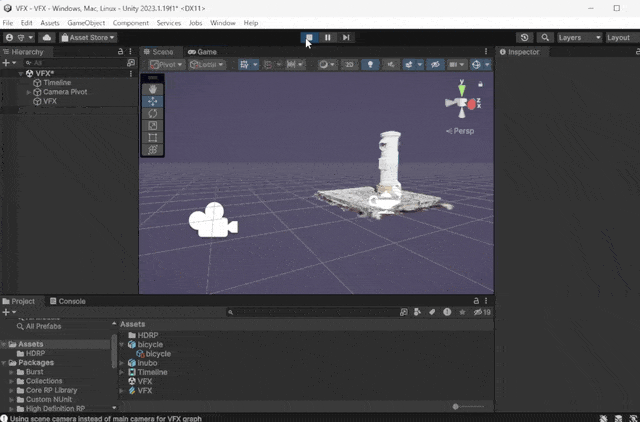This screenshot has width=640, height=422.
Task: Open the Layers dropdown
Action: tap(577, 37)
